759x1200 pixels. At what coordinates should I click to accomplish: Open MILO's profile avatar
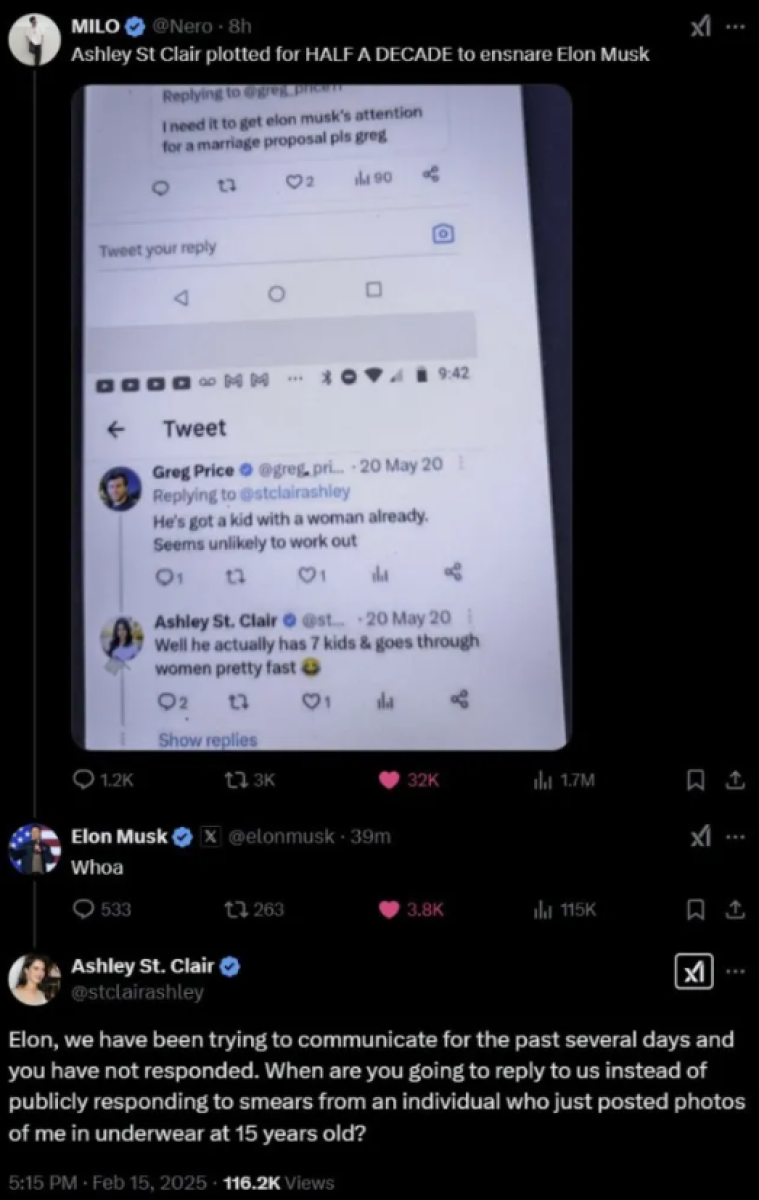tap(33, 38)
